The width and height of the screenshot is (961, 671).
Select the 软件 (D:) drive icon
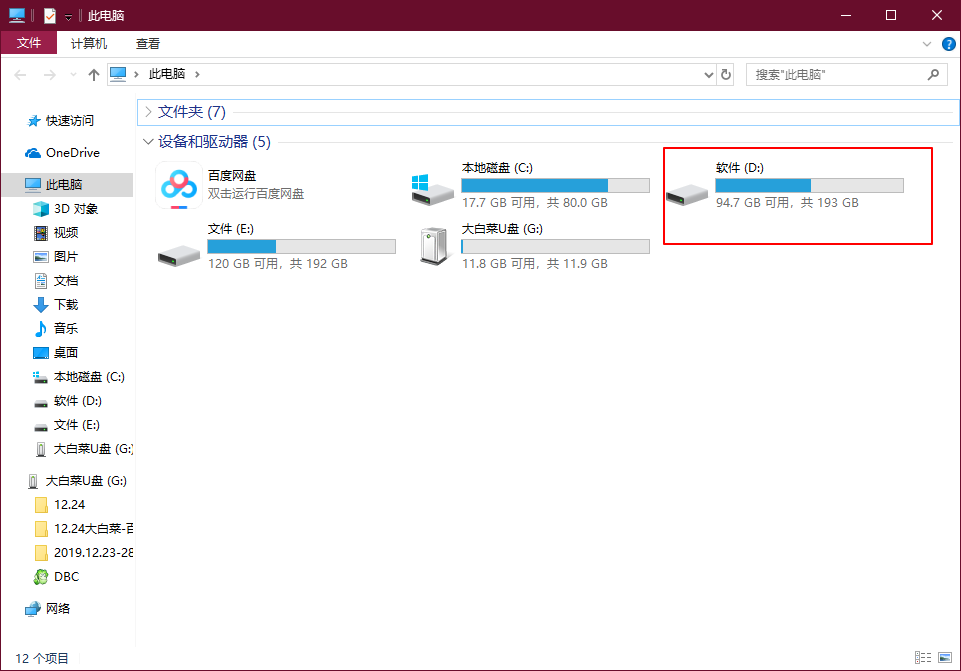point(687,195)
